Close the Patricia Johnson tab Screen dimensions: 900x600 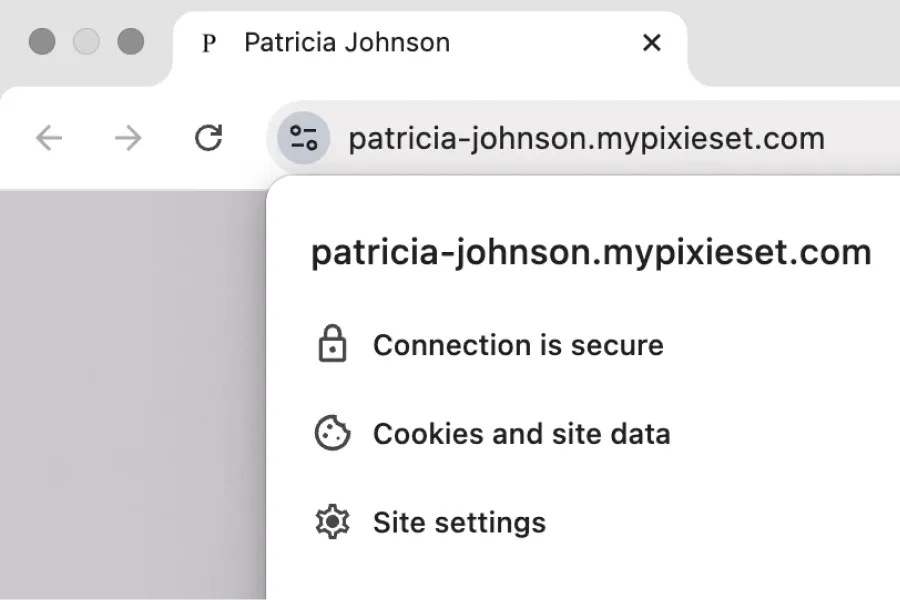pos(652,42)
